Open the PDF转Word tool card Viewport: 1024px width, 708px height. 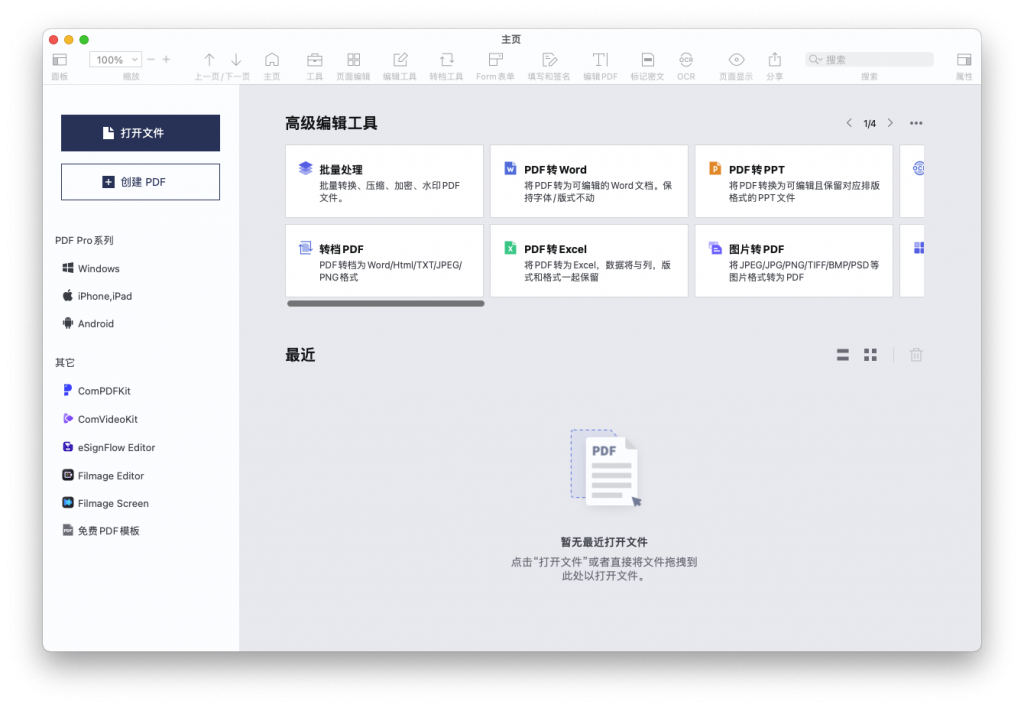(x=589, y=181)
